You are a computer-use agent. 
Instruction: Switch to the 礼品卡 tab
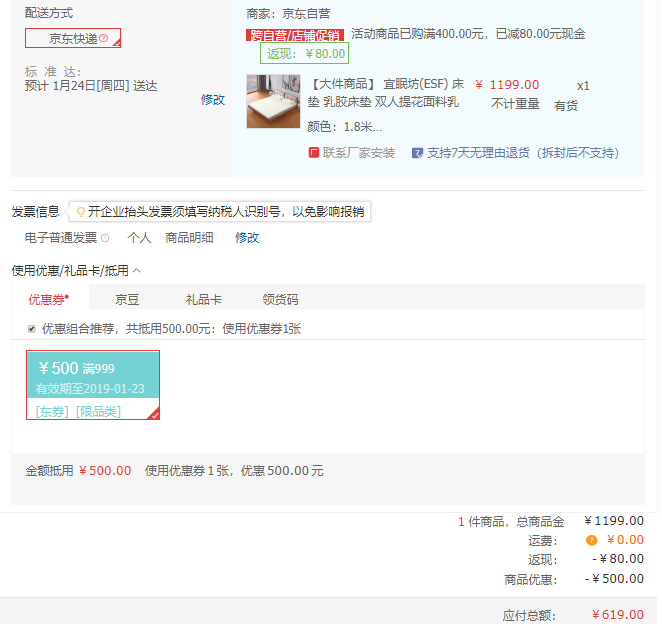[203, 299]
